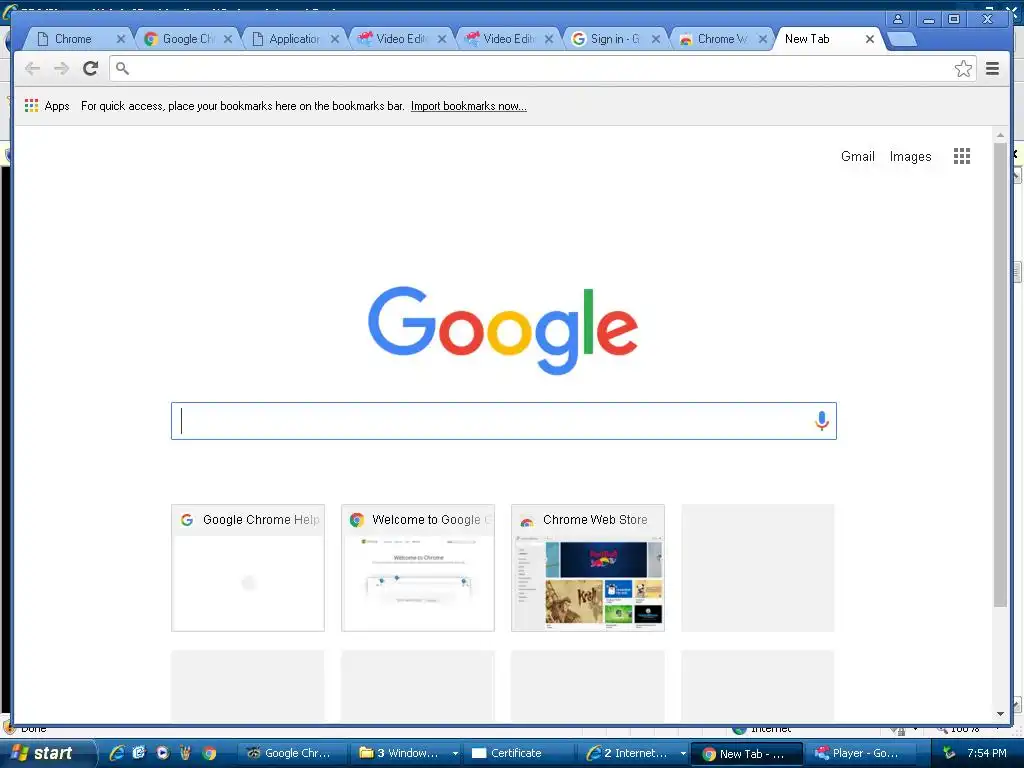Close the Sign in - Google tab
Image resolution: width=1024 pixels, height=768 pixels.
coord(656,39)
